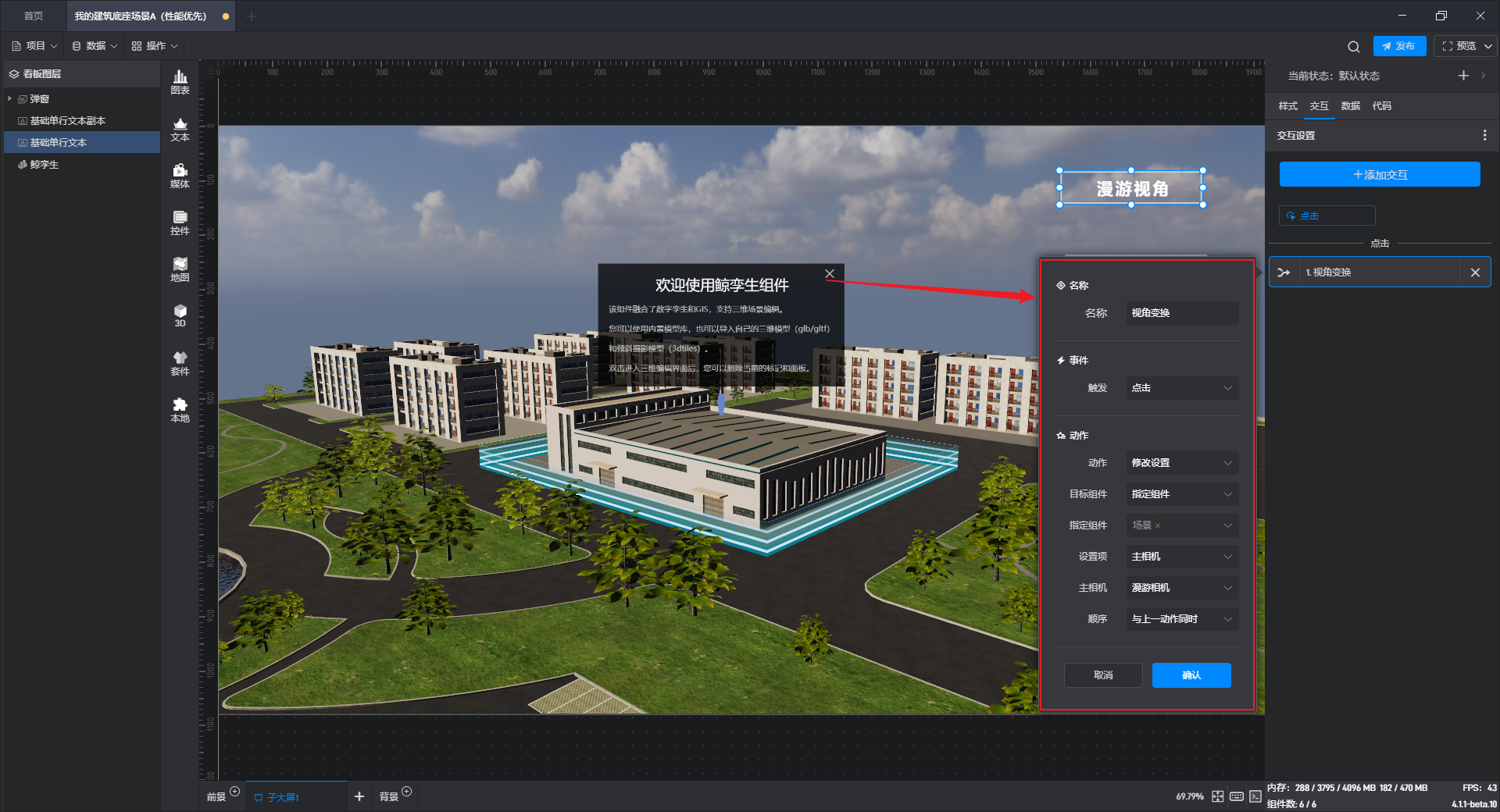Click the 发布 publish button

(1399, 46)
